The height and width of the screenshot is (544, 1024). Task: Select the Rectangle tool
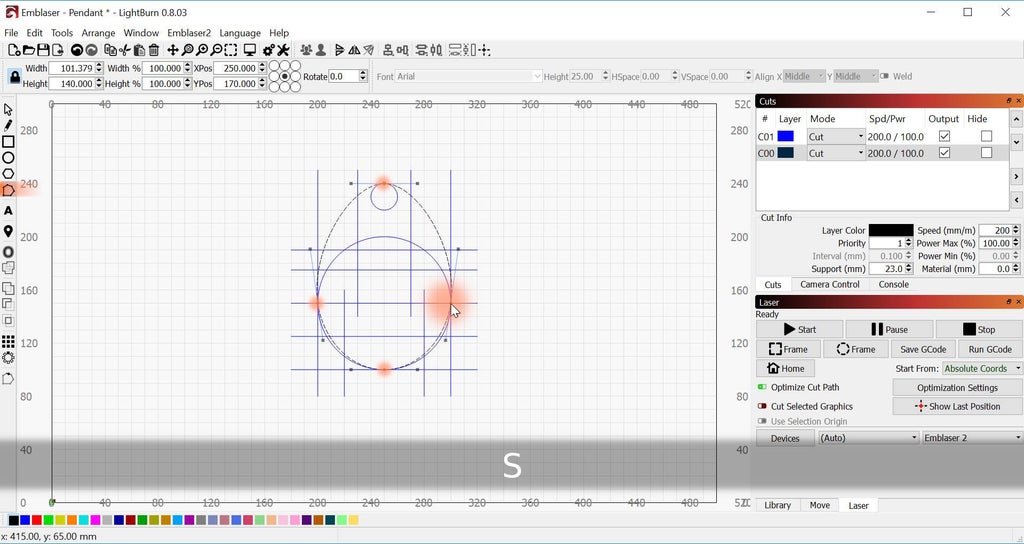pos(8,142)
